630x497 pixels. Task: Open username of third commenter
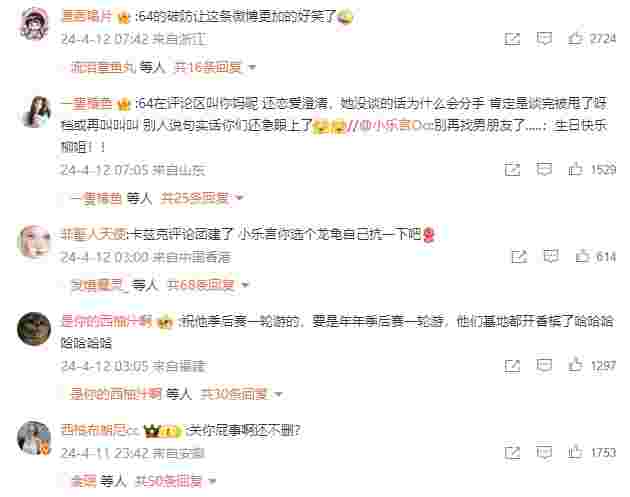pos(93,234)
